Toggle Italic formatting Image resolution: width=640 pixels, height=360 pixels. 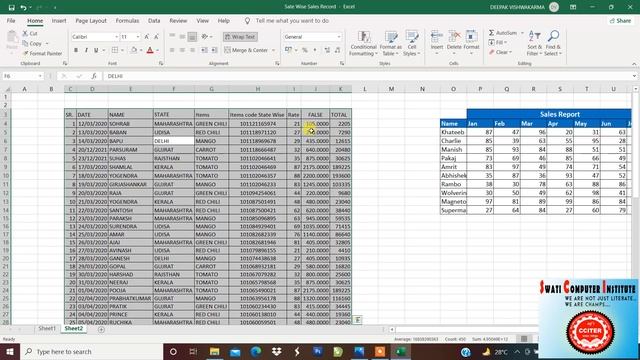[86, 50]
